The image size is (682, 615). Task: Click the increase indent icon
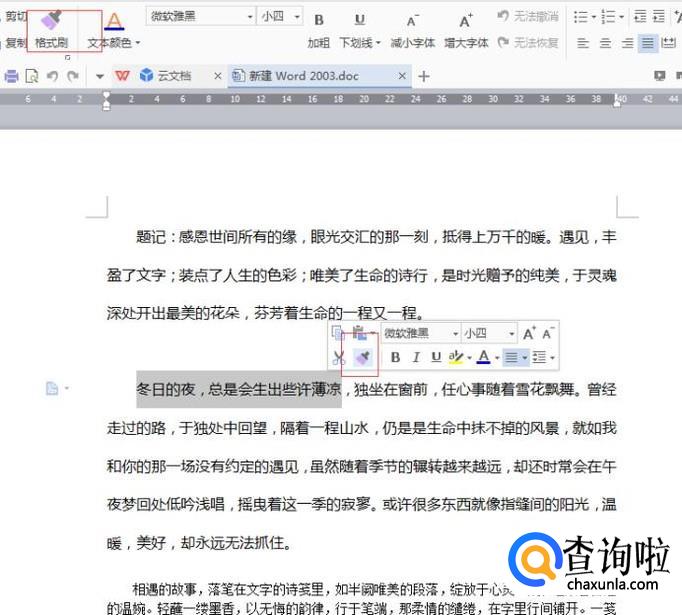pos(659,17)
